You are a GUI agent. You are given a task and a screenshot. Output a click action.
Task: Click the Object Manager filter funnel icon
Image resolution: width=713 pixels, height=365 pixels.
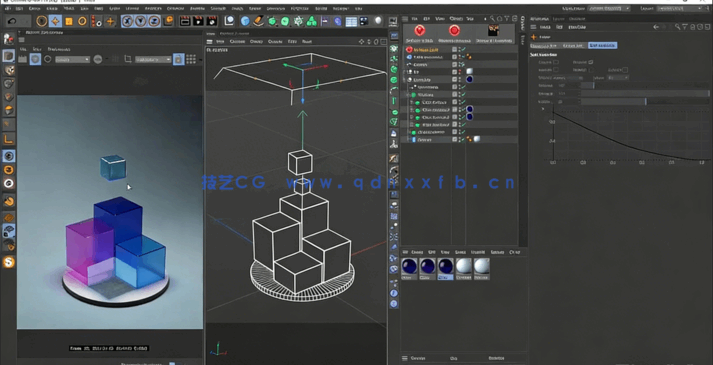click(507, 19)
